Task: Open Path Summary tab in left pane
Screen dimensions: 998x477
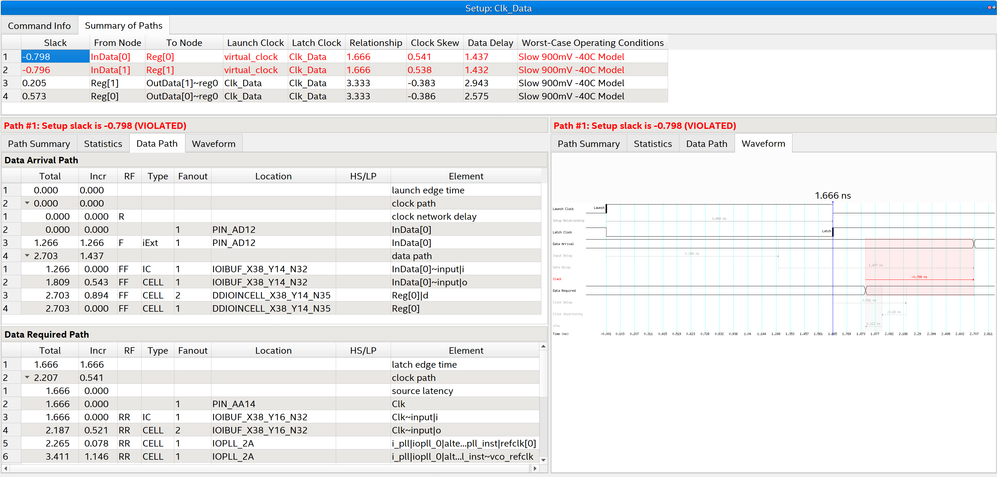Action: tap(38, 144)
